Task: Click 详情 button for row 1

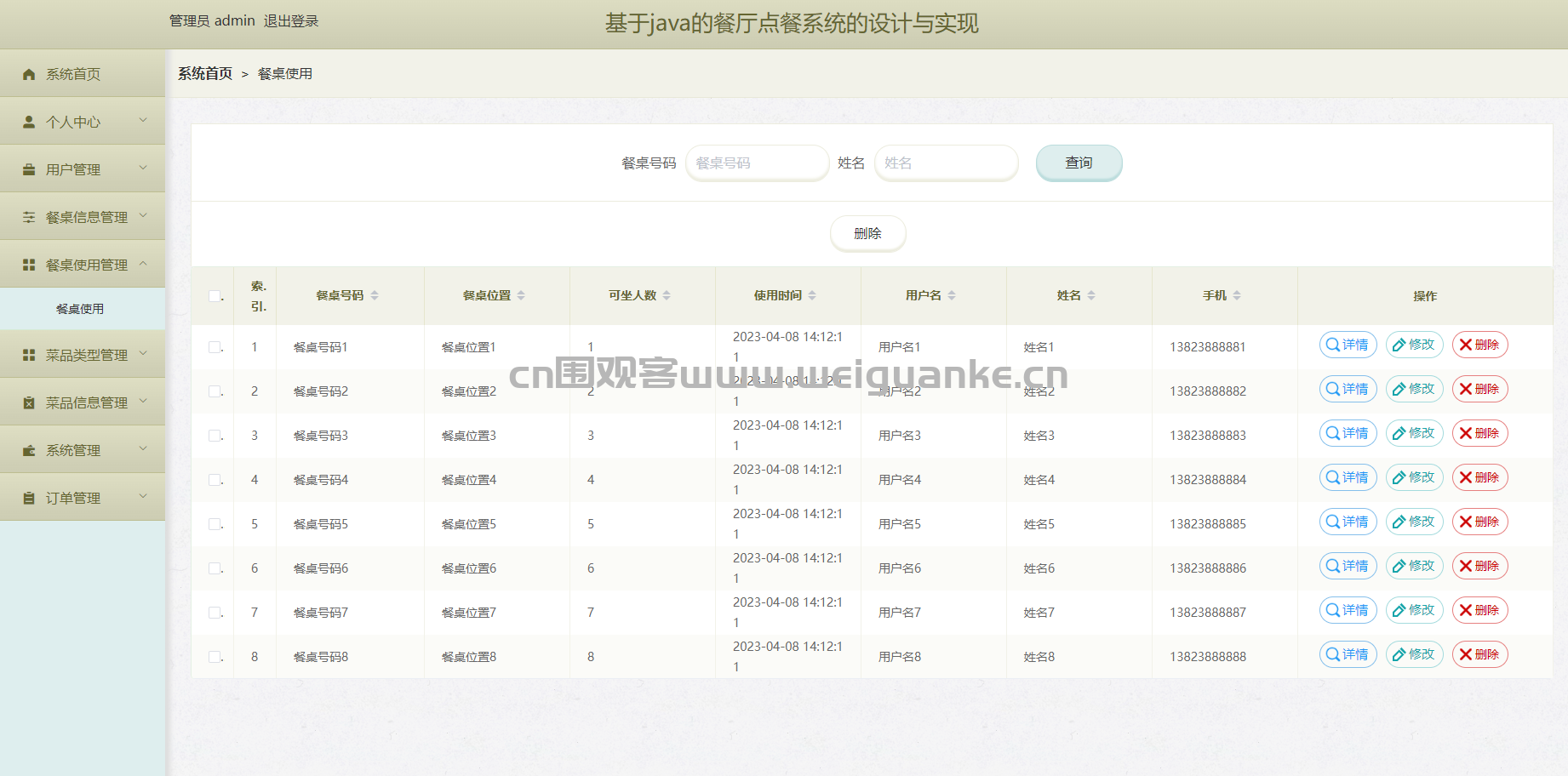Action: coord(1348,345)
